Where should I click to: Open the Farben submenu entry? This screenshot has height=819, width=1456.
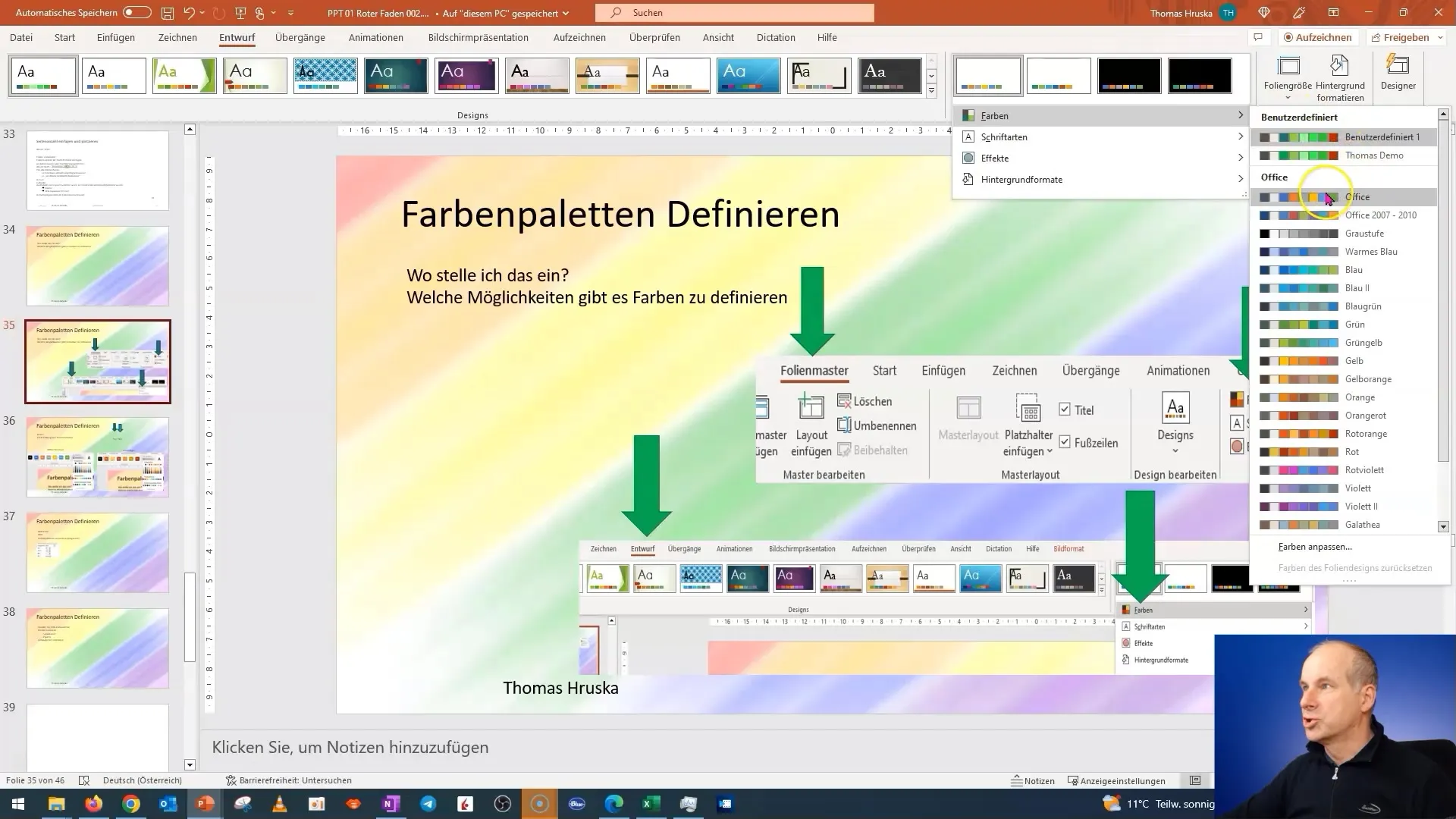pos(1100,116)
